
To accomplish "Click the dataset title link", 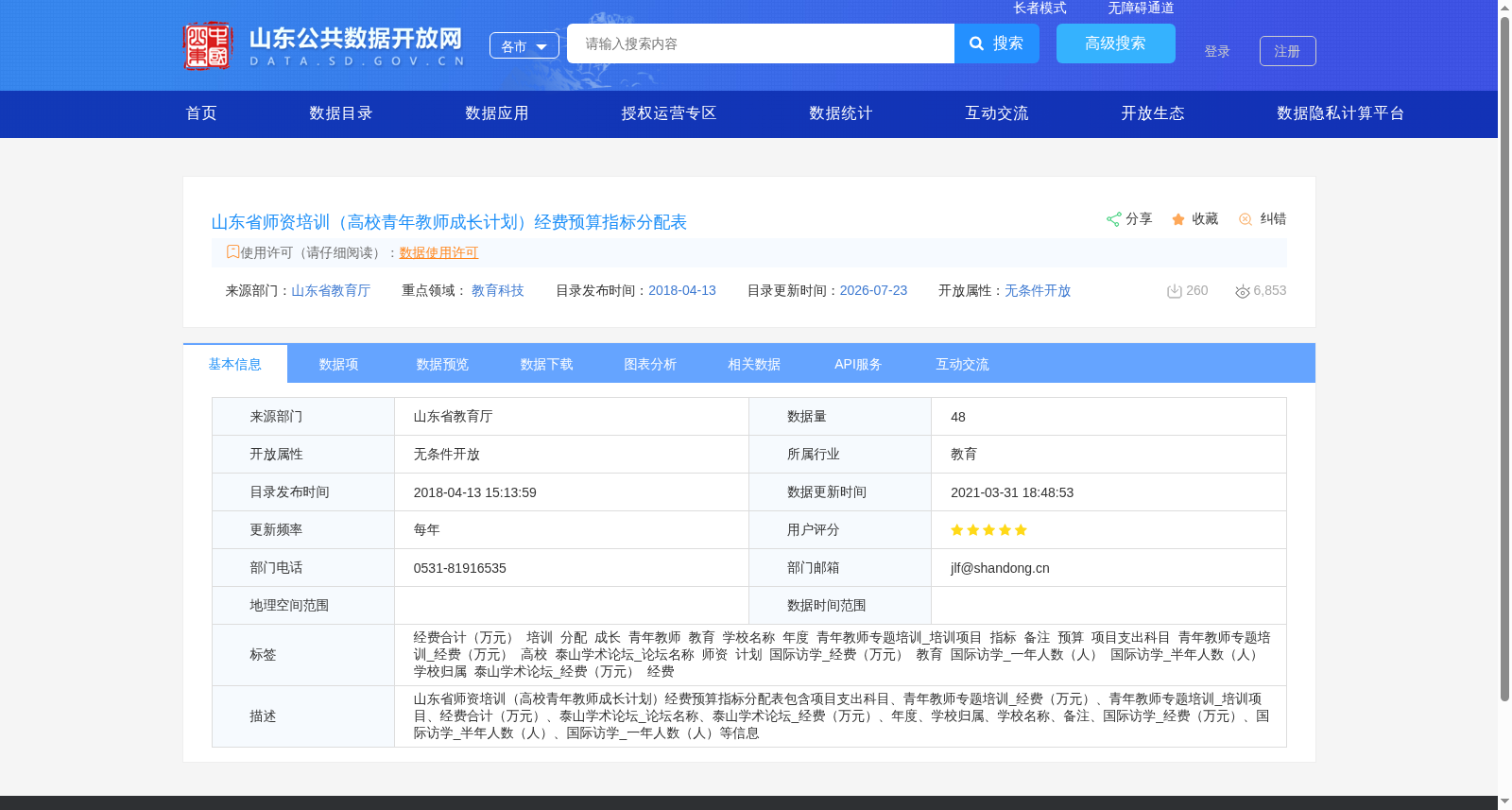I will pyautogui.click(x=449, y=222).
